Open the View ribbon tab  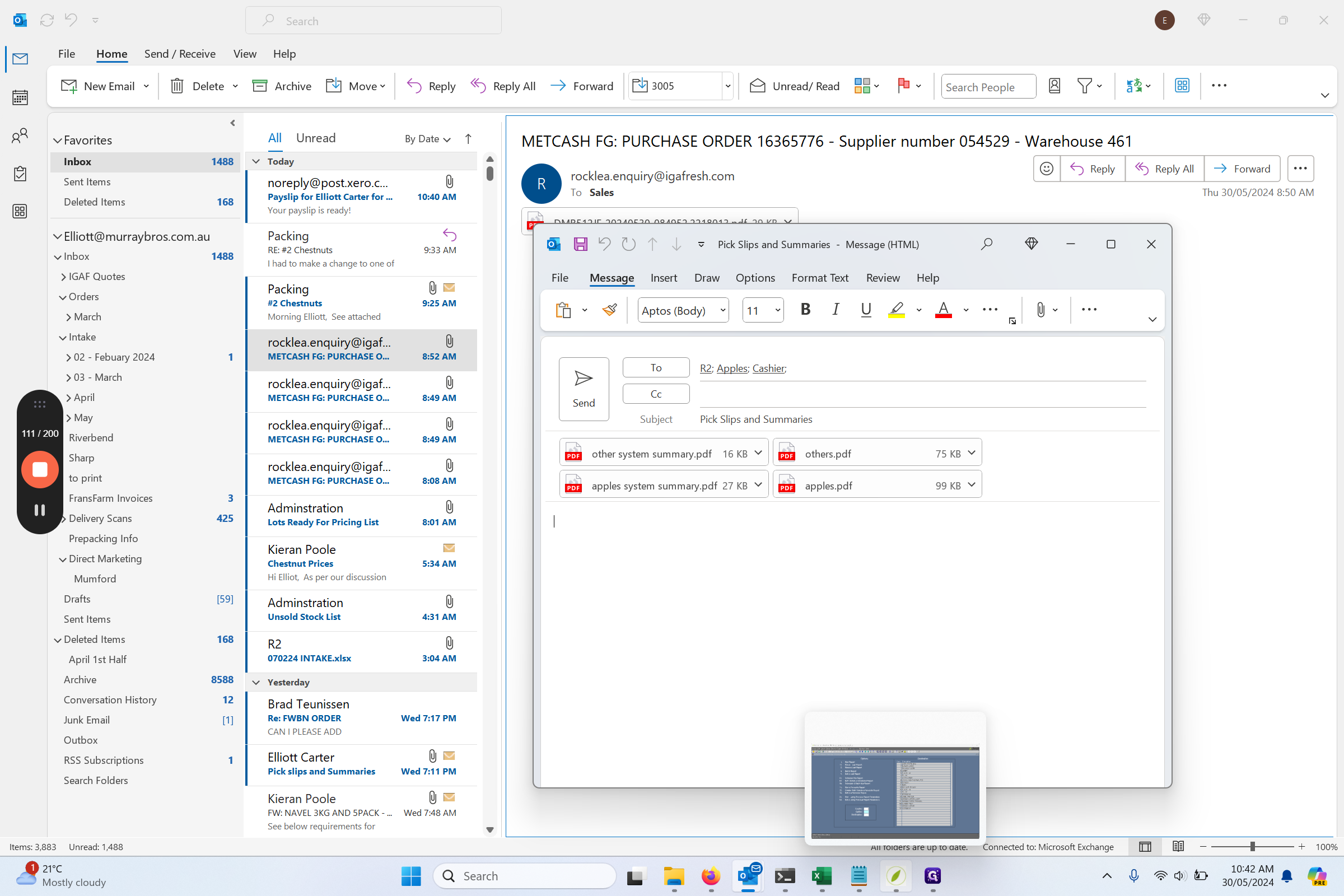(245, 54)
